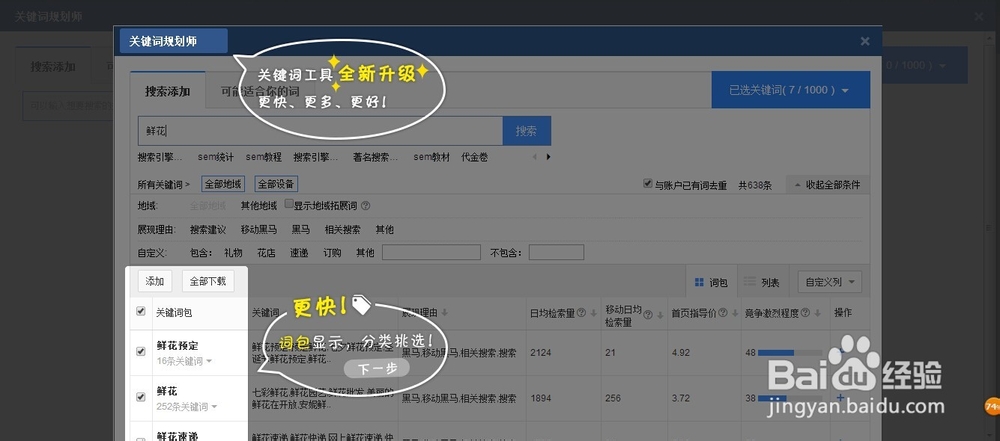This screenshot has width=1000, height=441.
Task: Click sort arrow for 移动日均检索量 column
Action: [x=659, y=315]
